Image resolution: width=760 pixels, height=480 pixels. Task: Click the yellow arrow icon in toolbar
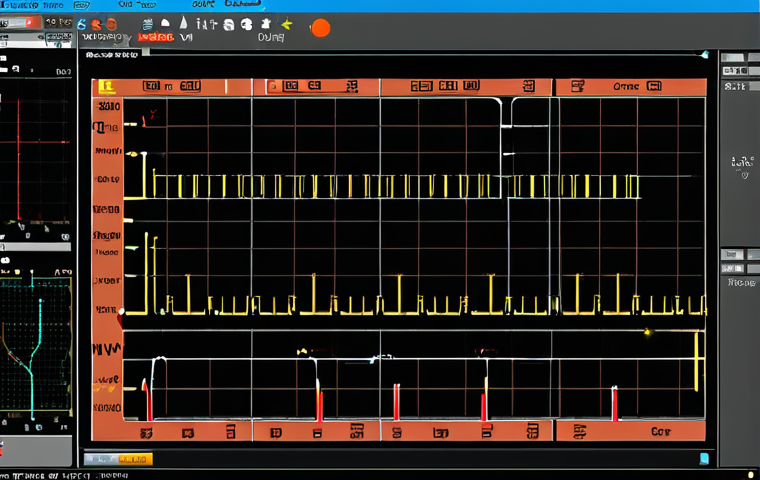pyautogui.click(x=287, y=24)
